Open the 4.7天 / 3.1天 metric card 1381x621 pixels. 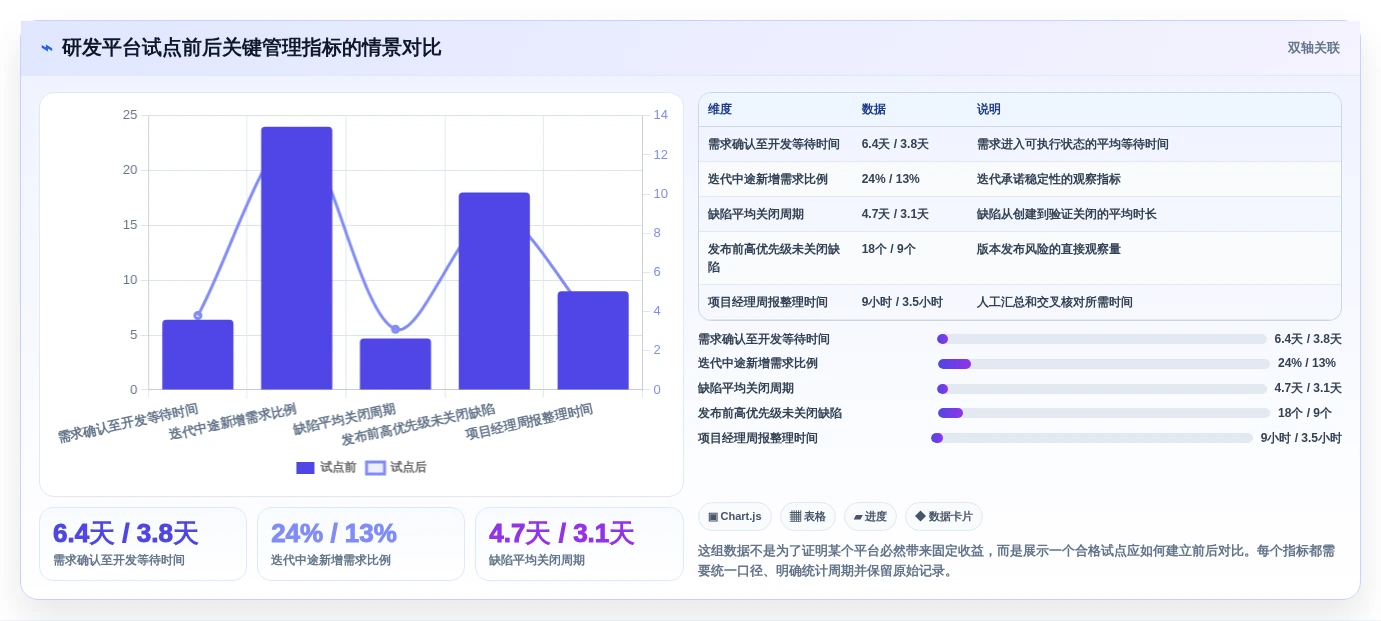pyautogui.click(x=579, y=544)
